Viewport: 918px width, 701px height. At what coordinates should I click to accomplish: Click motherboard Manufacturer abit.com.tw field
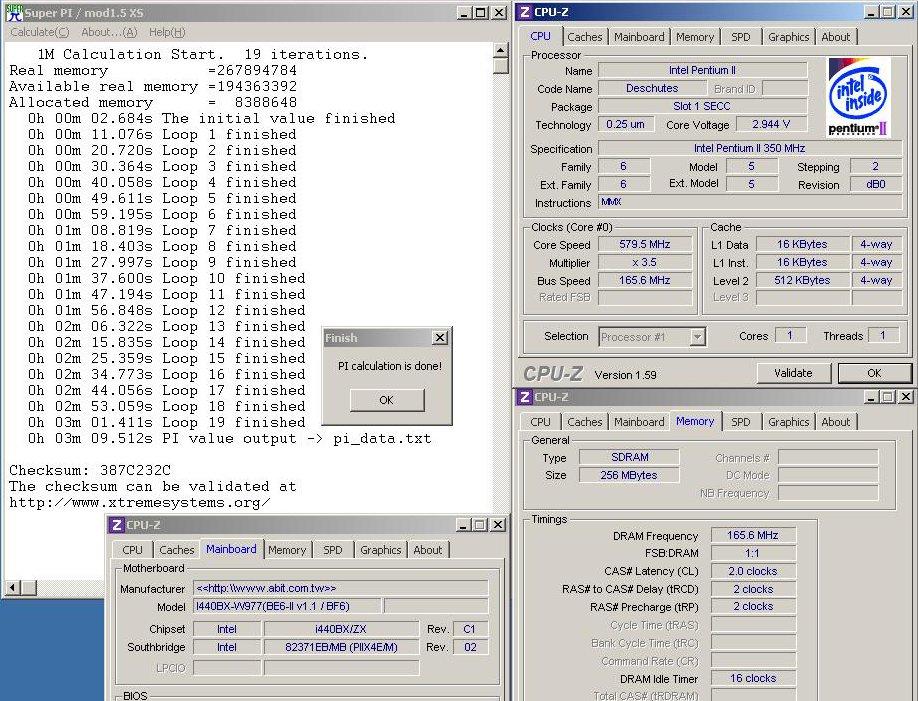pos(341,588)
